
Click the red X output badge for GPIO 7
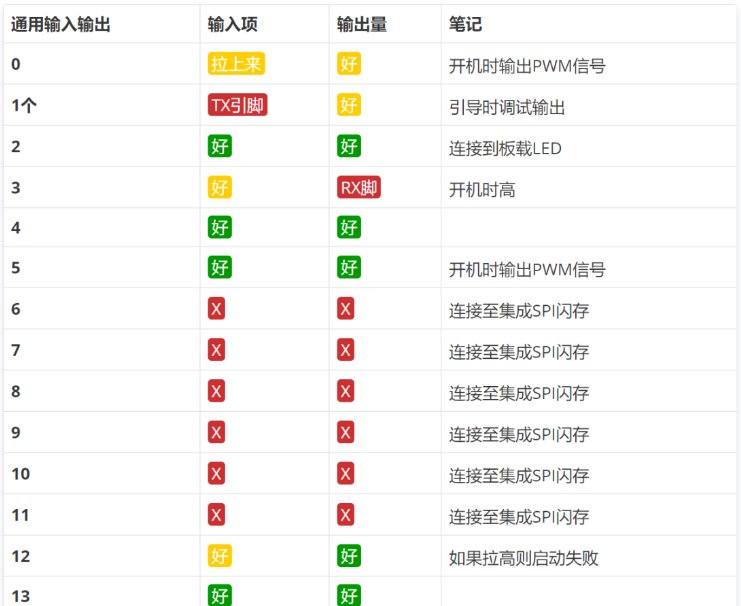tap(345, 350)
